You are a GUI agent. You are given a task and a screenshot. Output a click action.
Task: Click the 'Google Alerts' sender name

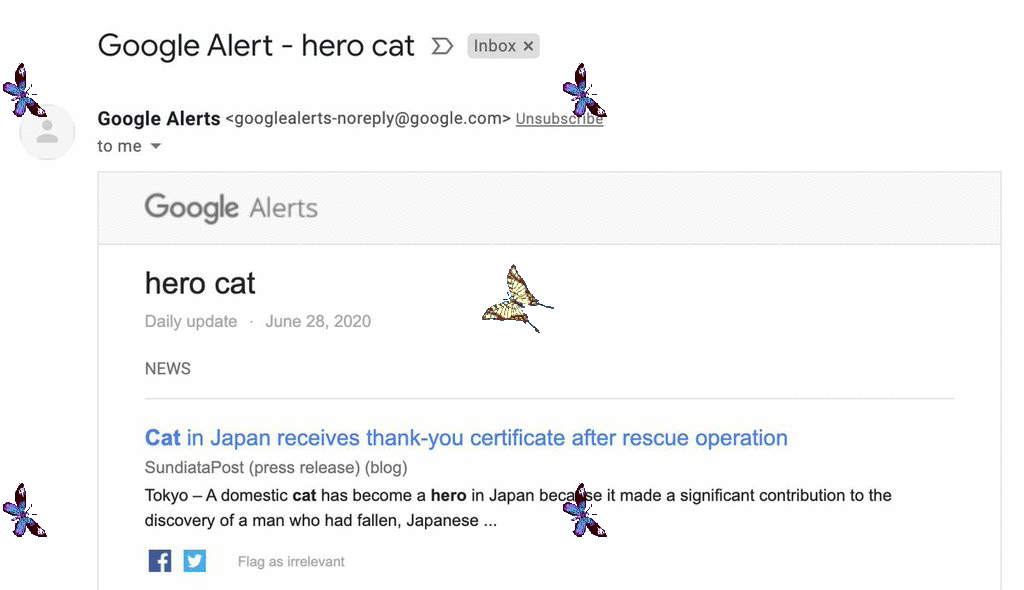(159, 119)
